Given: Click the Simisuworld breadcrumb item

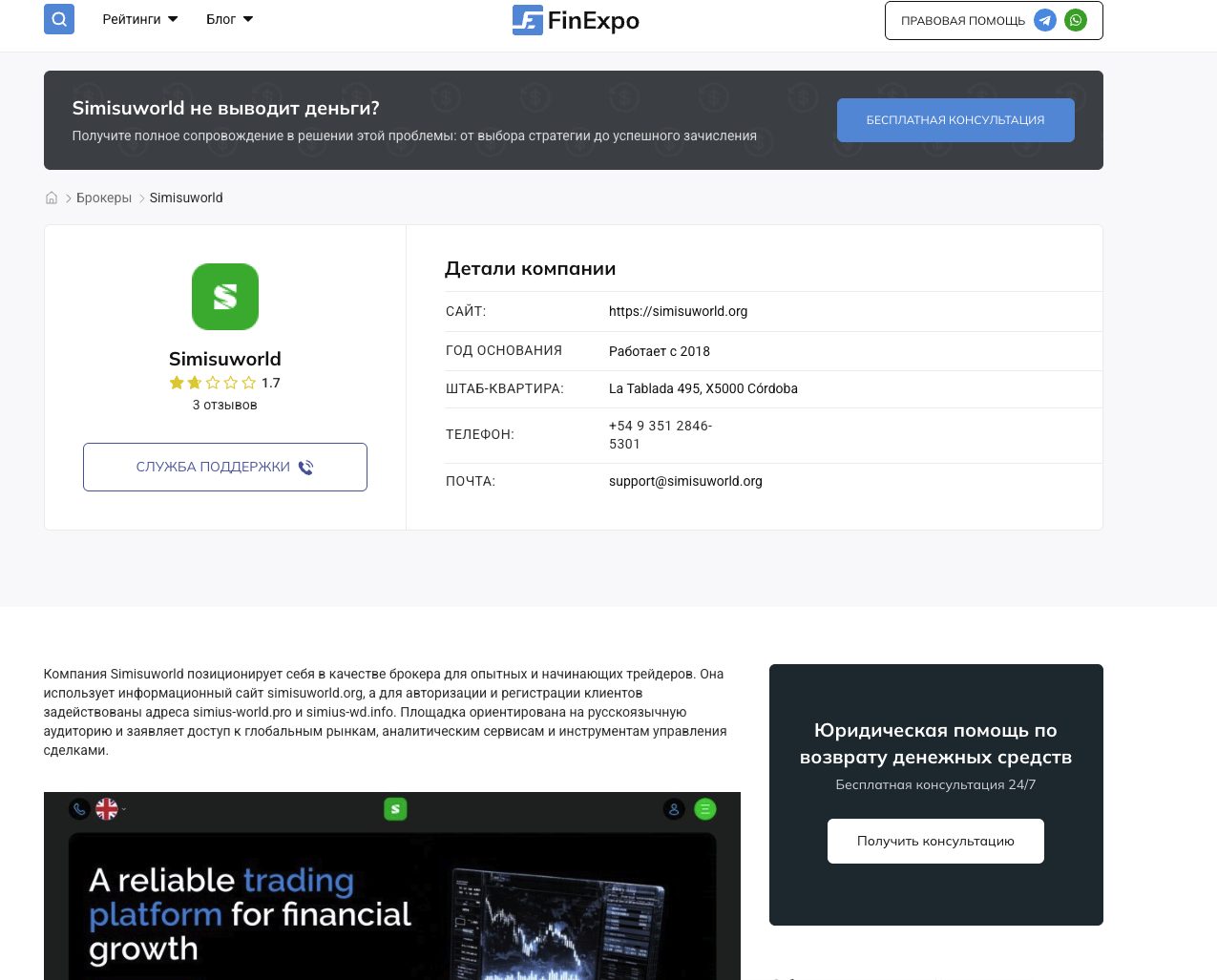Looking at the screenshot, I should (x=186, y=198).
